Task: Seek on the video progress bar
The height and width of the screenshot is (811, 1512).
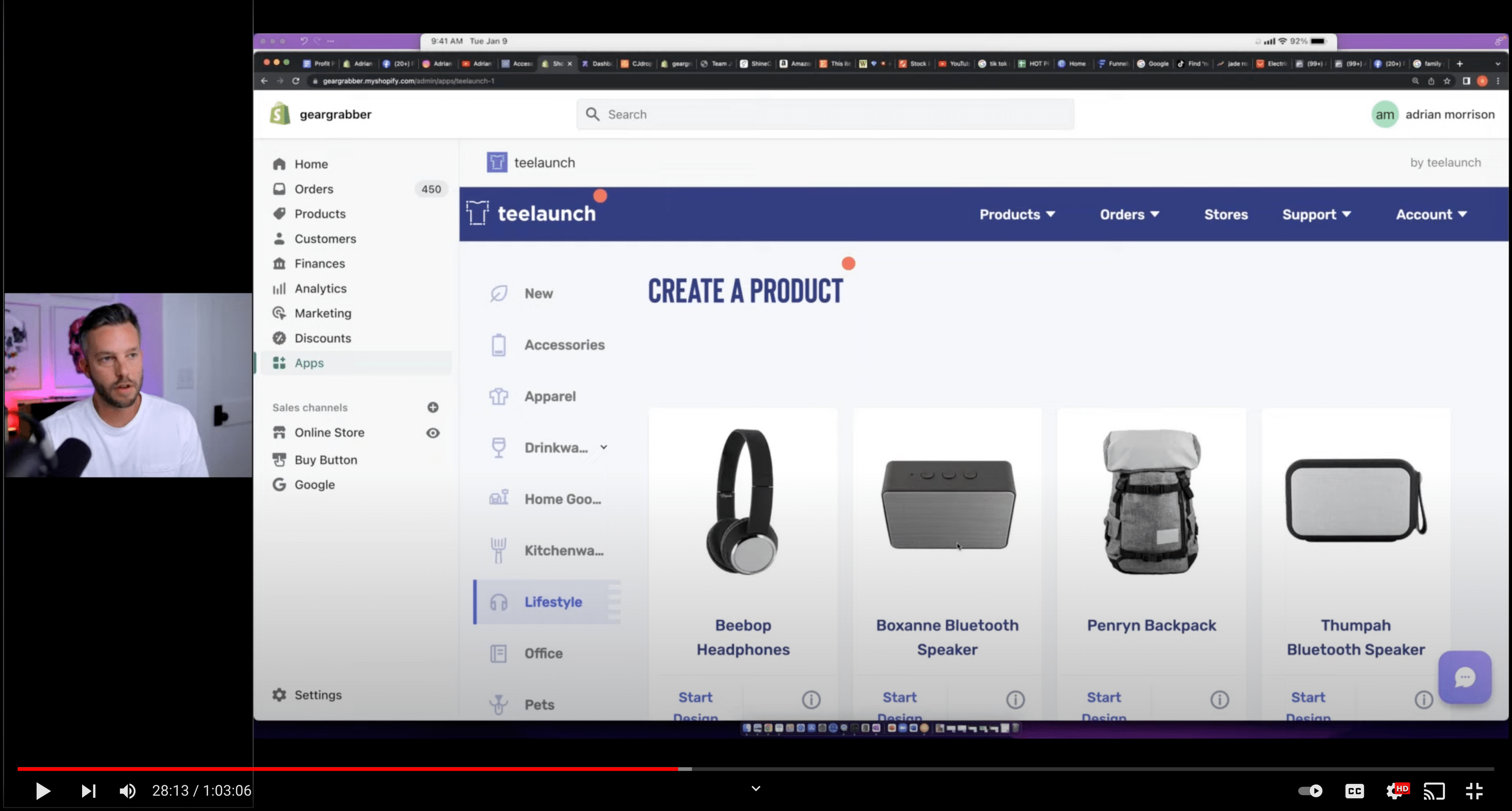Action: [755, 769]
